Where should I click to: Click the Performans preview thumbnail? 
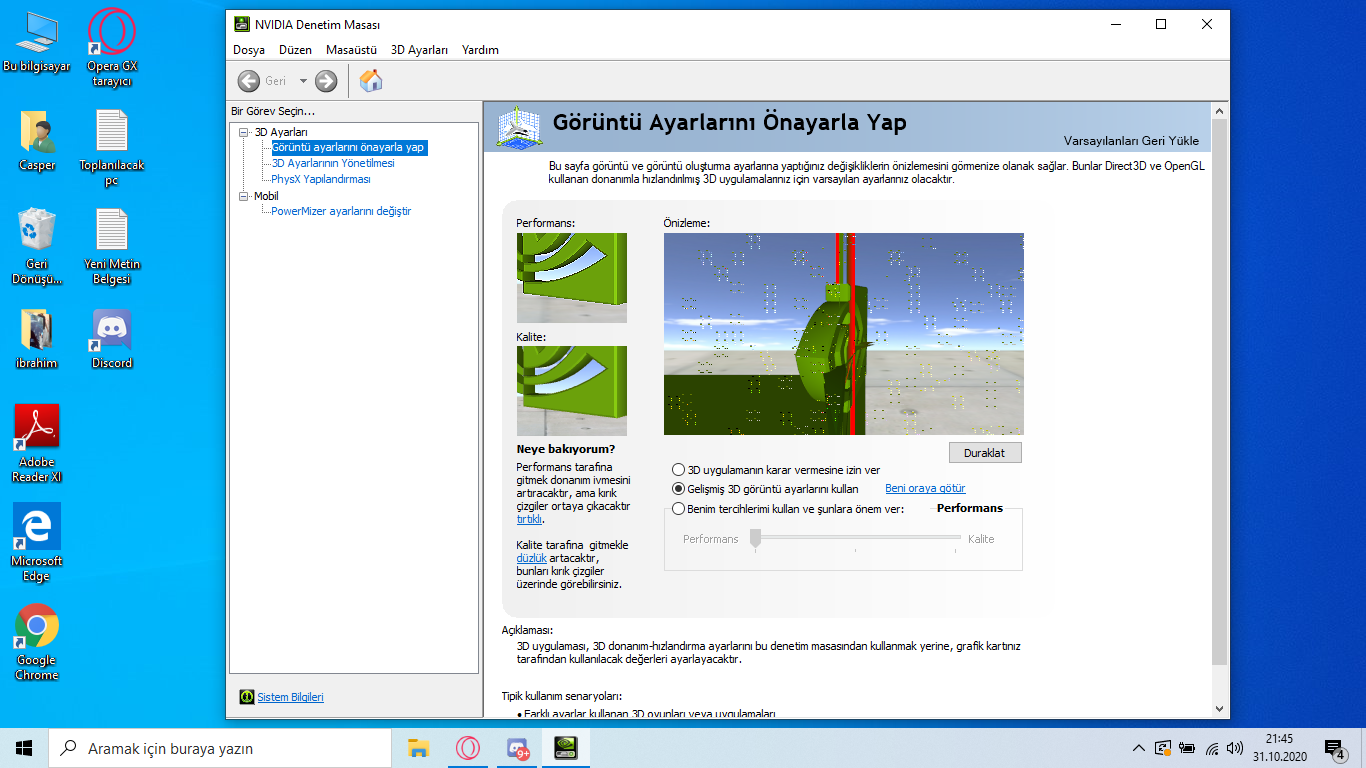tap(572, 278)
